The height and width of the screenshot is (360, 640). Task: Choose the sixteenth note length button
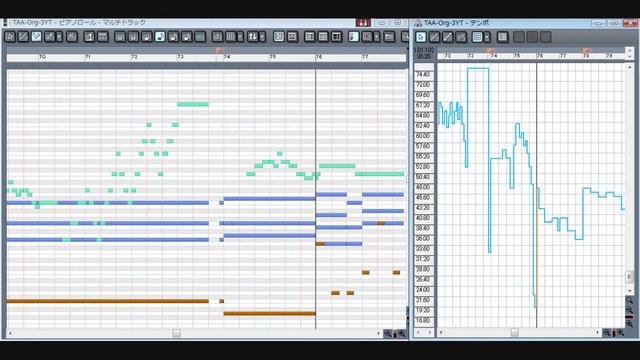(x=173, y=37)
